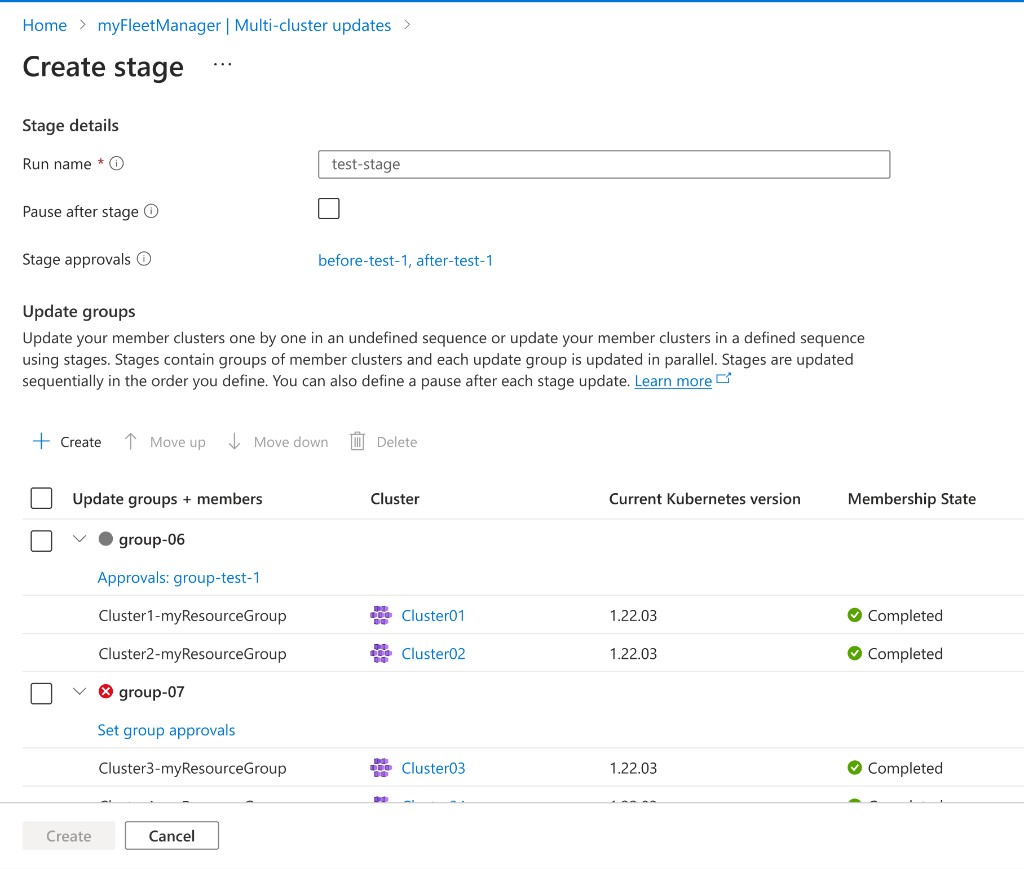
Task: Open before-test-1, after-test-1 stage approvals link
Action: 405,261
